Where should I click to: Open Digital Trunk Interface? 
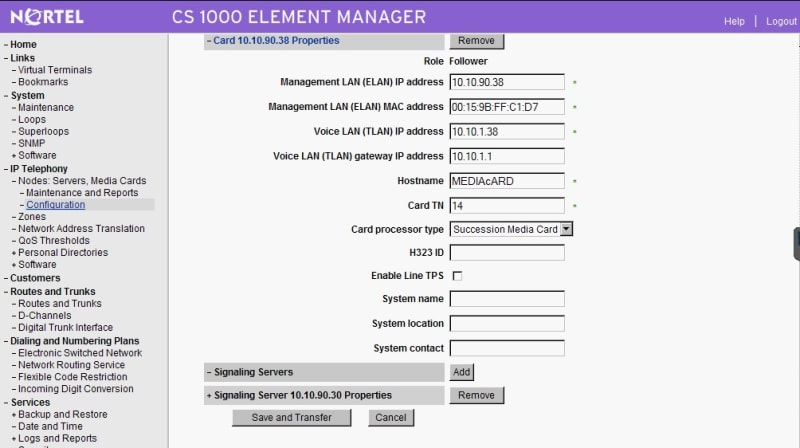coord(65,328)
